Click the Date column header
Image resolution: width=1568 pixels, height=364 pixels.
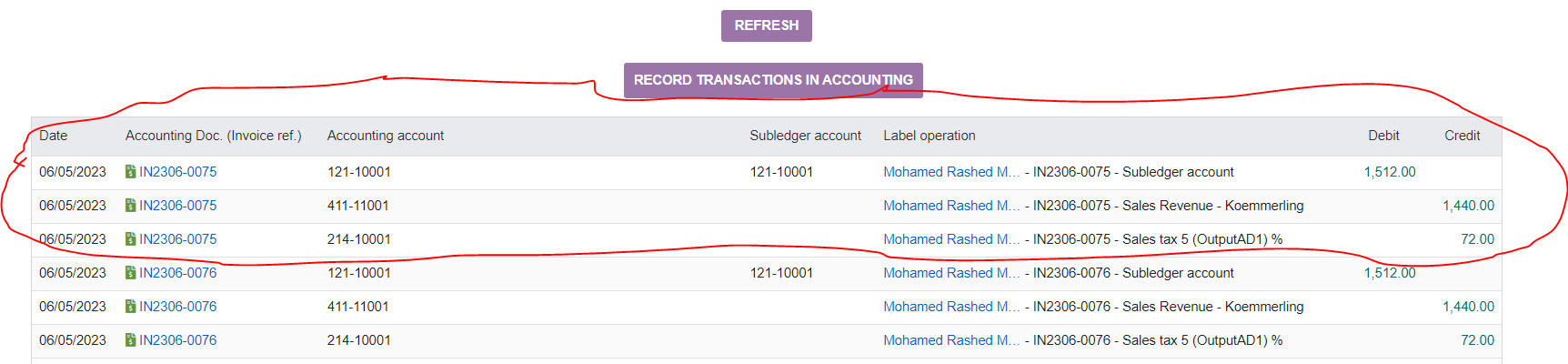pos(54,136)
